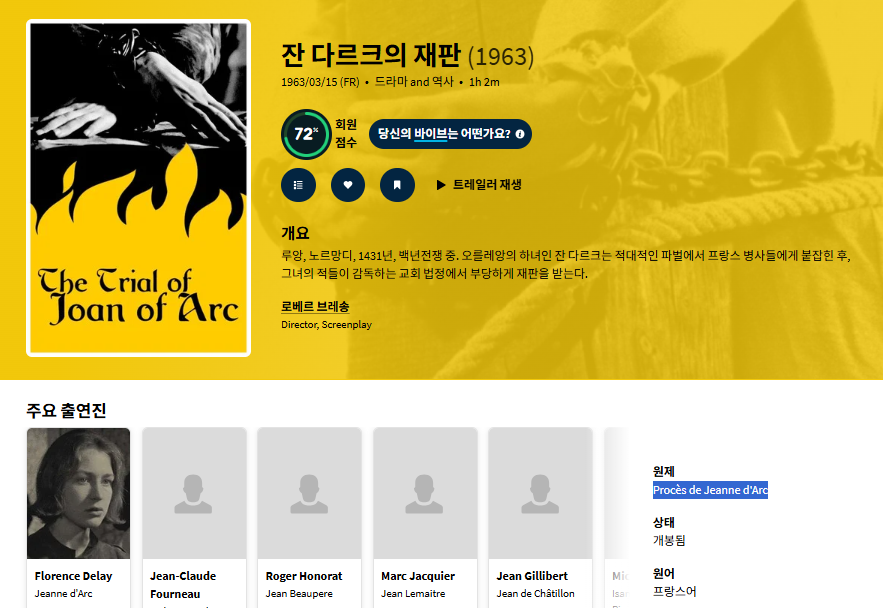Click the movie title 잔 다르크의 재판
This screenshot has height=608, width=883.
tap(371, 56)
